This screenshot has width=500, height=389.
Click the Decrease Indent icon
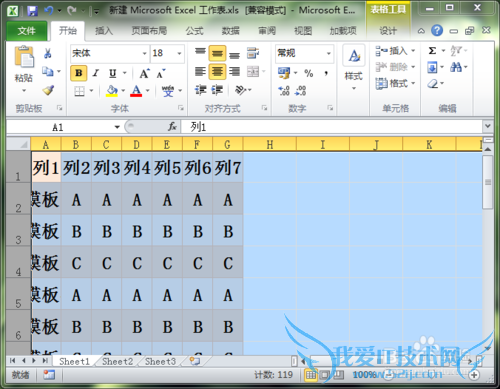click(200, 90)
